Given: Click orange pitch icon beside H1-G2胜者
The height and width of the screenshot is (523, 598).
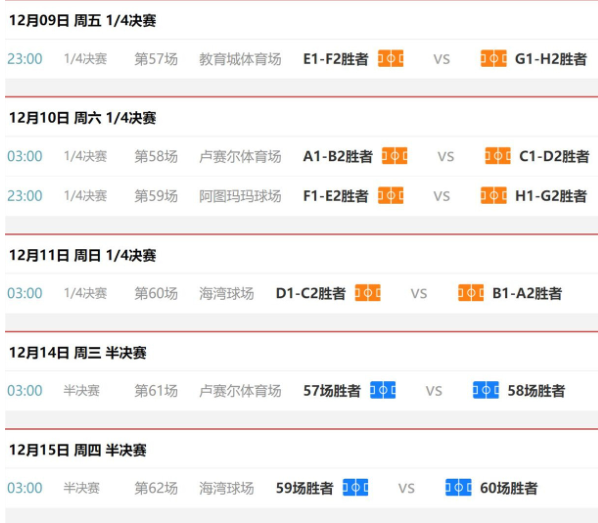Looking at the screenshot, I should pos(494,196).
